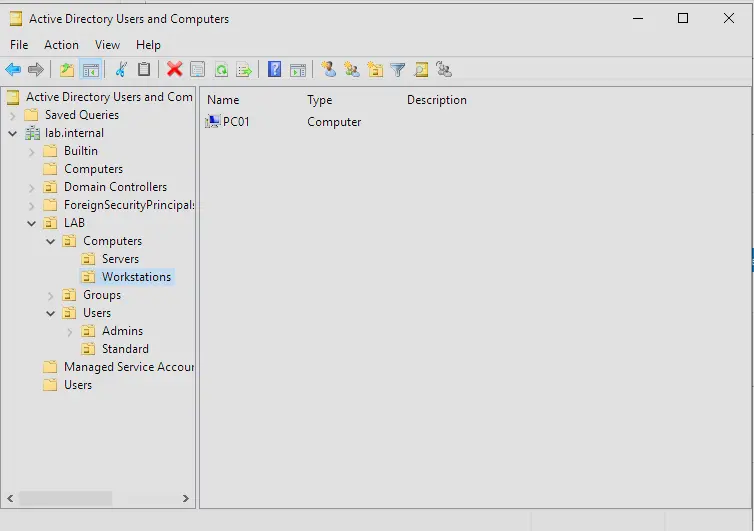This screenshot has width=754, height=531.
Task: Expand the Groups OU
Action: [50, 296]
